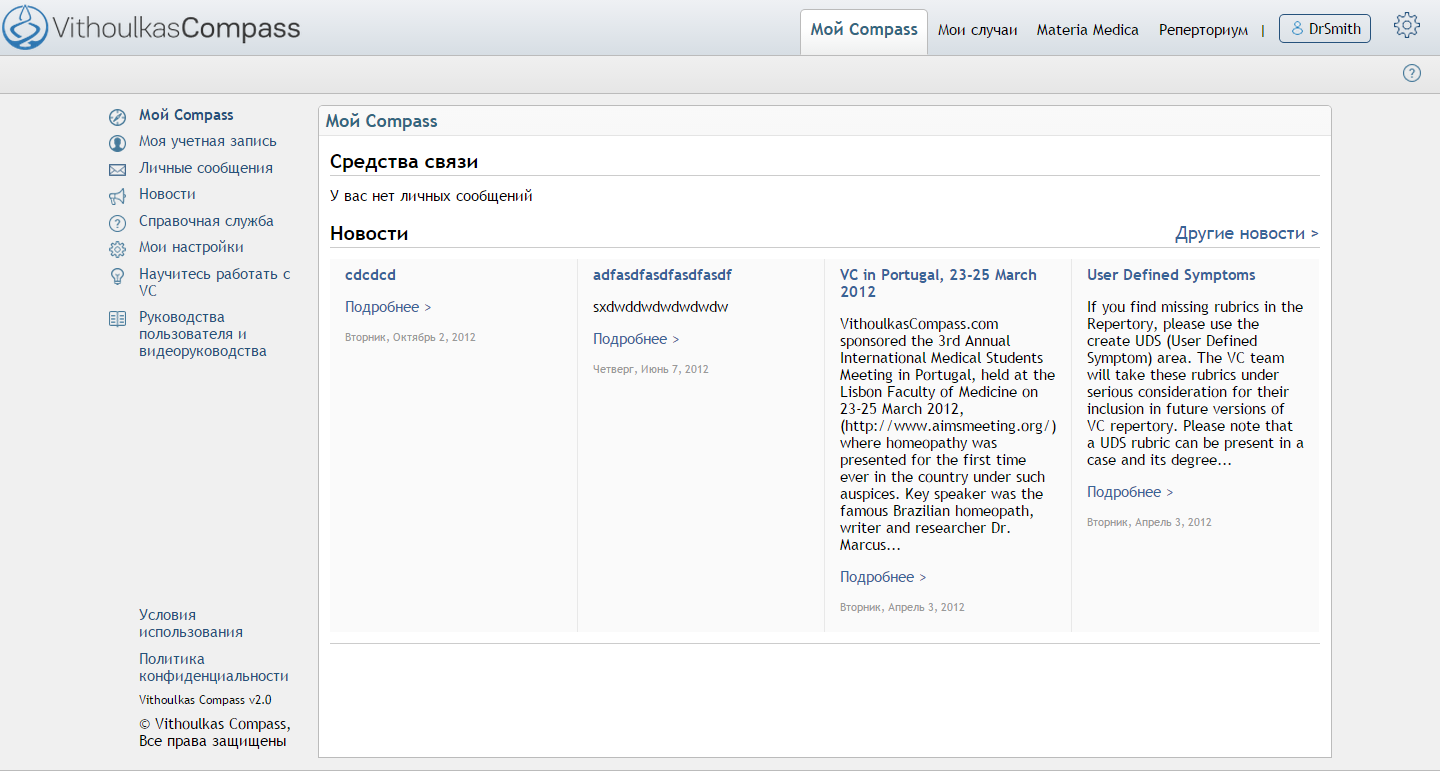This screenshot has width=1441, height=771.
Task: Click the sxdwddwdwdwdwdw news text
Action: (x=660, y=307)
